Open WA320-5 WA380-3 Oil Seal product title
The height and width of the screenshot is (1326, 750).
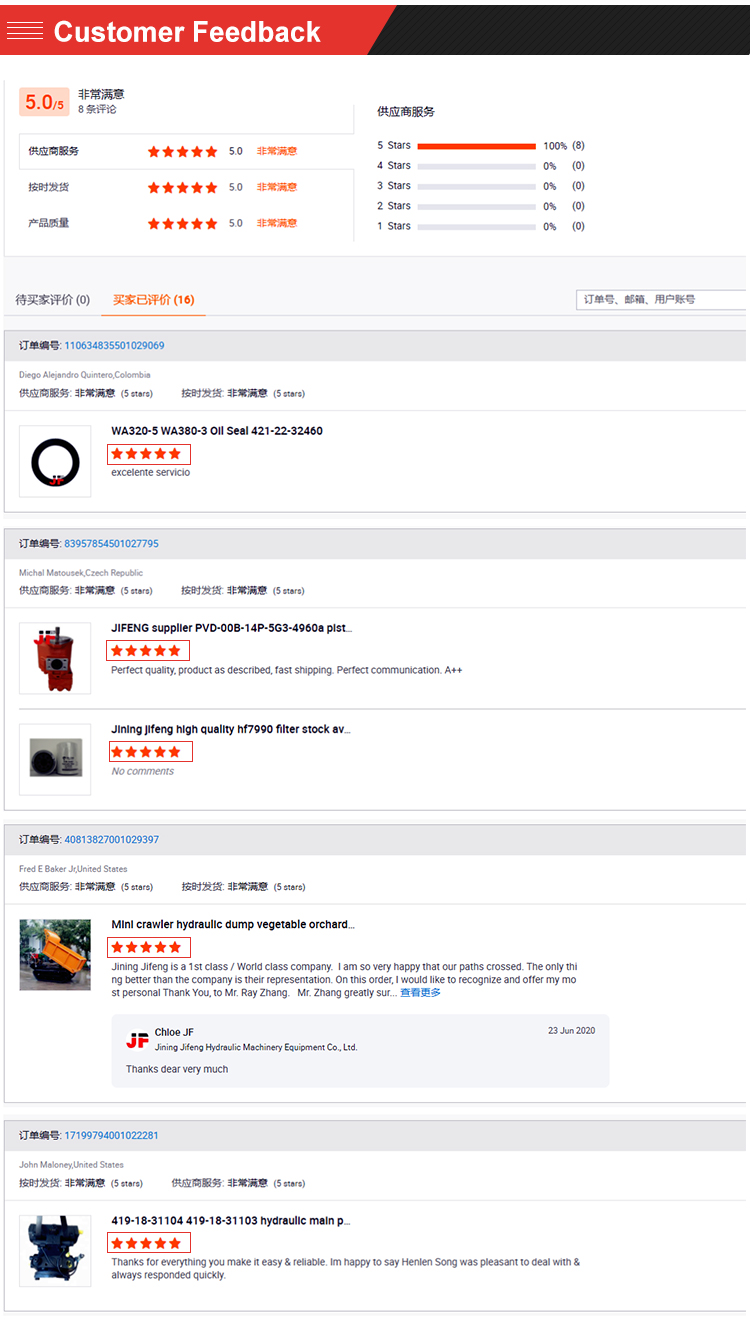(216, 431)
